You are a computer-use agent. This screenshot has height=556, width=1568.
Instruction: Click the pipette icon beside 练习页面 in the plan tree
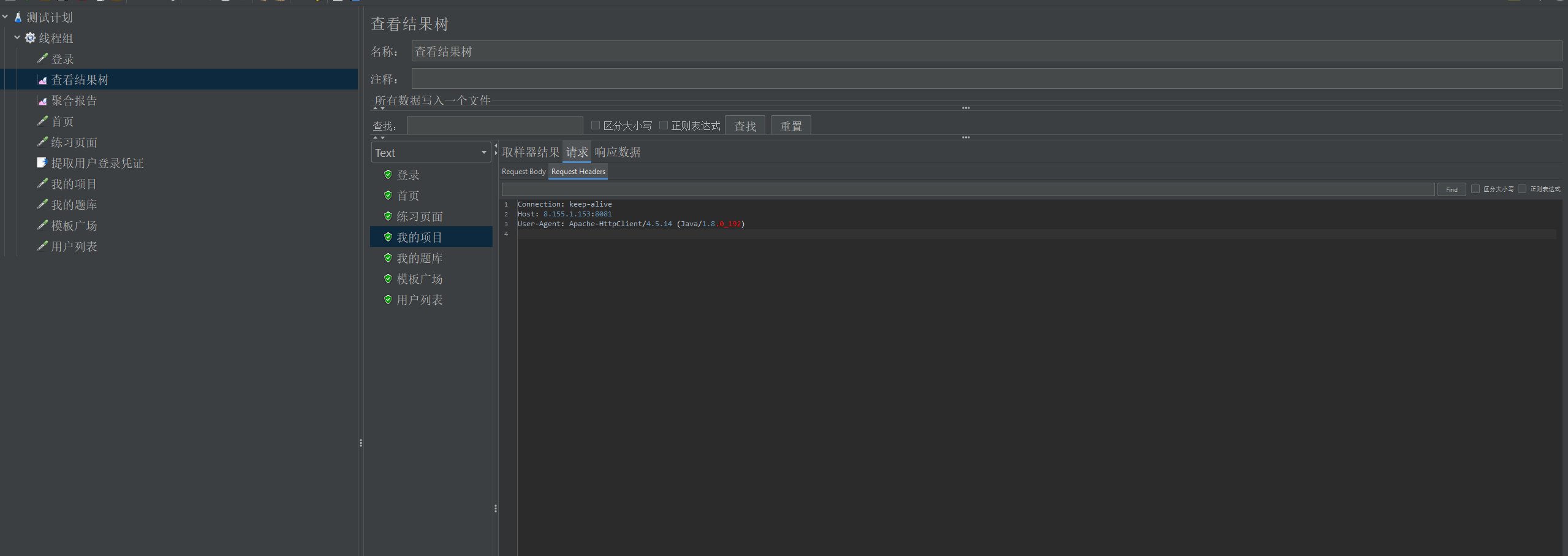42,142
